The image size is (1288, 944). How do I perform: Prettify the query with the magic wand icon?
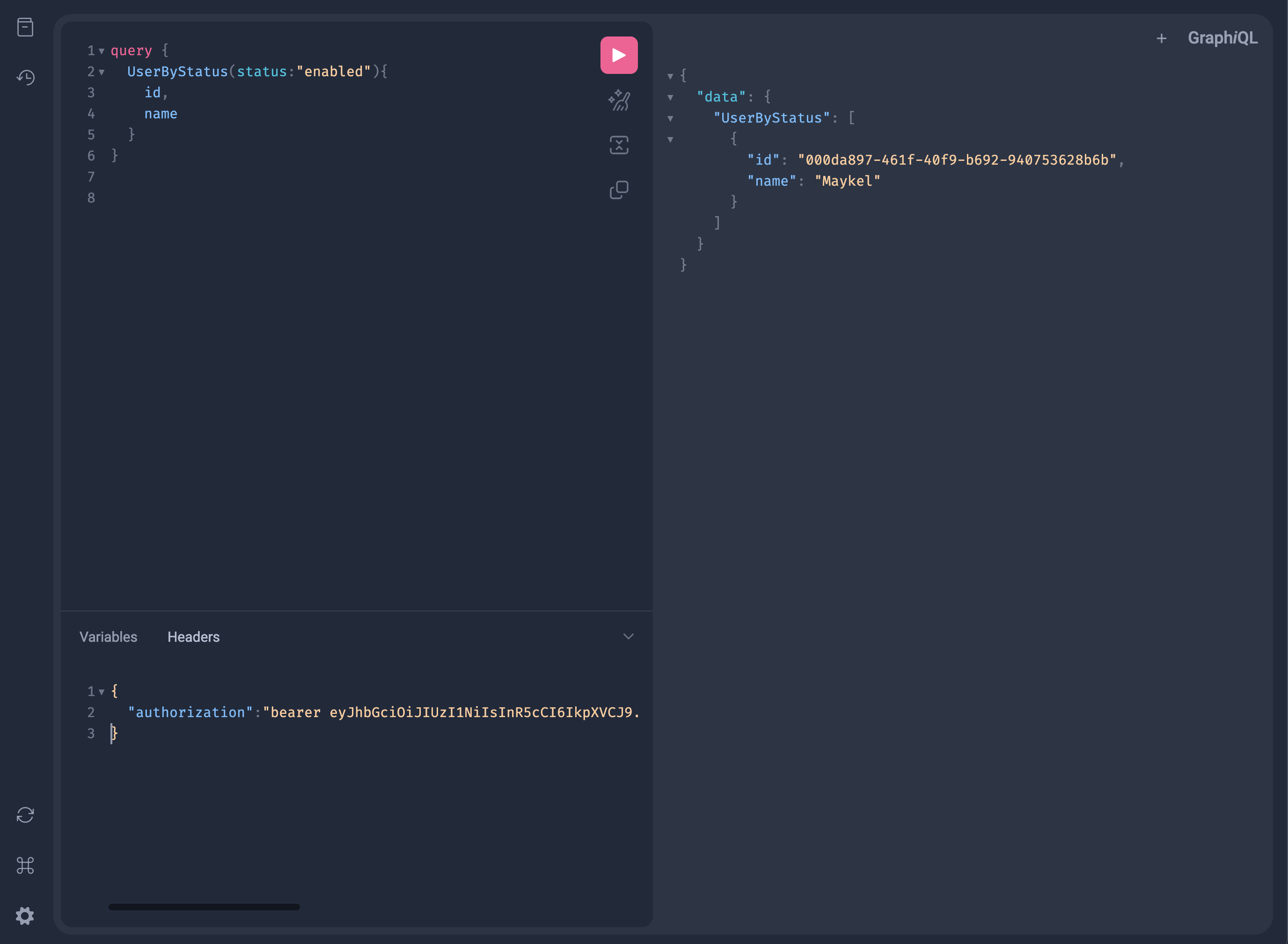click(619, 101)
